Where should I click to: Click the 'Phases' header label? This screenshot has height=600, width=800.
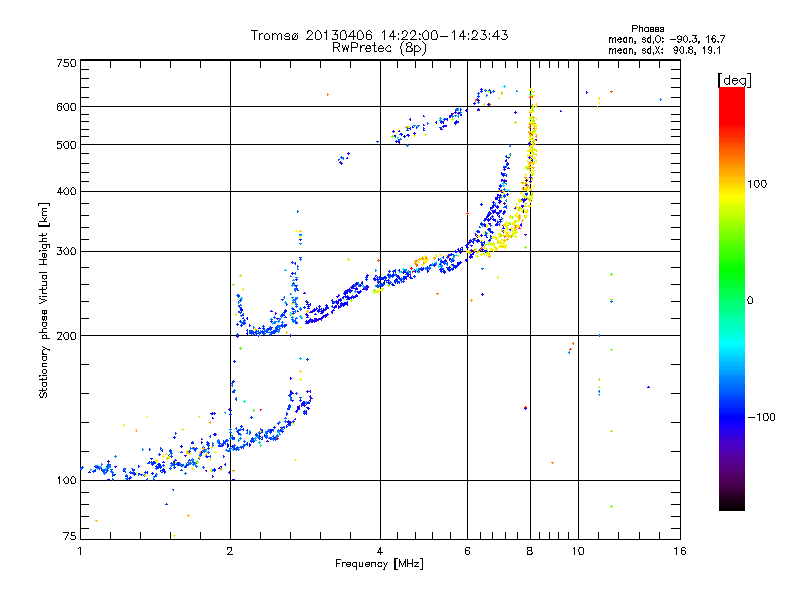point(647,29)
